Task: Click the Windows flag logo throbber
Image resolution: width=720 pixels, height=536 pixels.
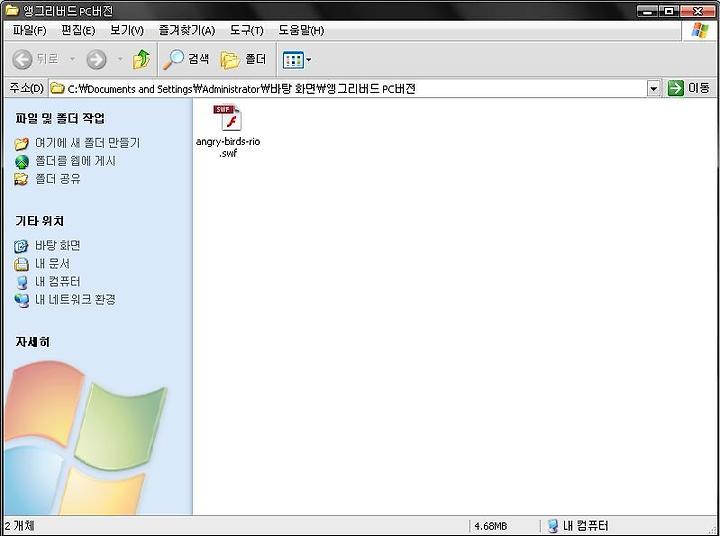Action: pyautogui.click(x=700, y=31)
